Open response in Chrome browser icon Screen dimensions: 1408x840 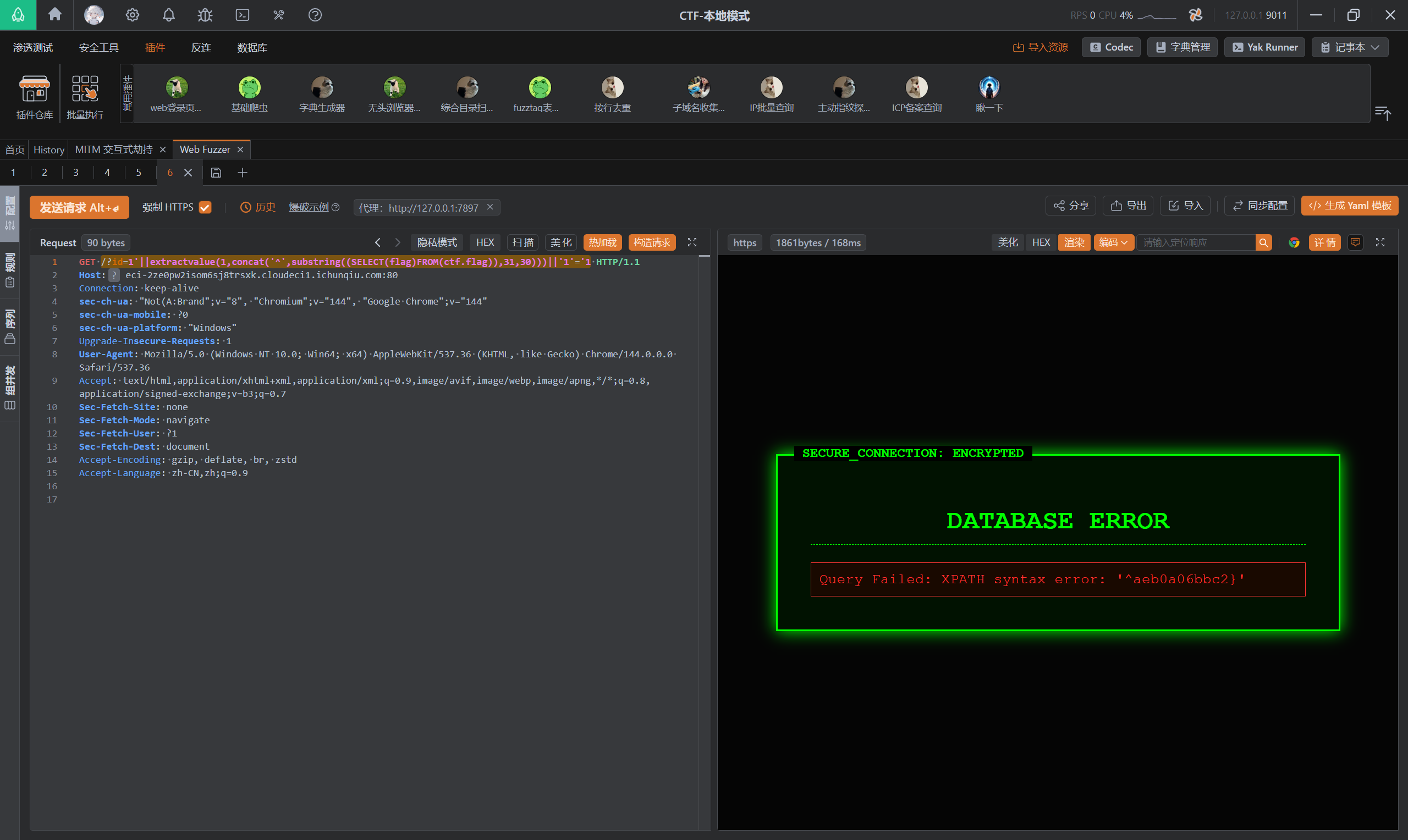point(1294,243)
